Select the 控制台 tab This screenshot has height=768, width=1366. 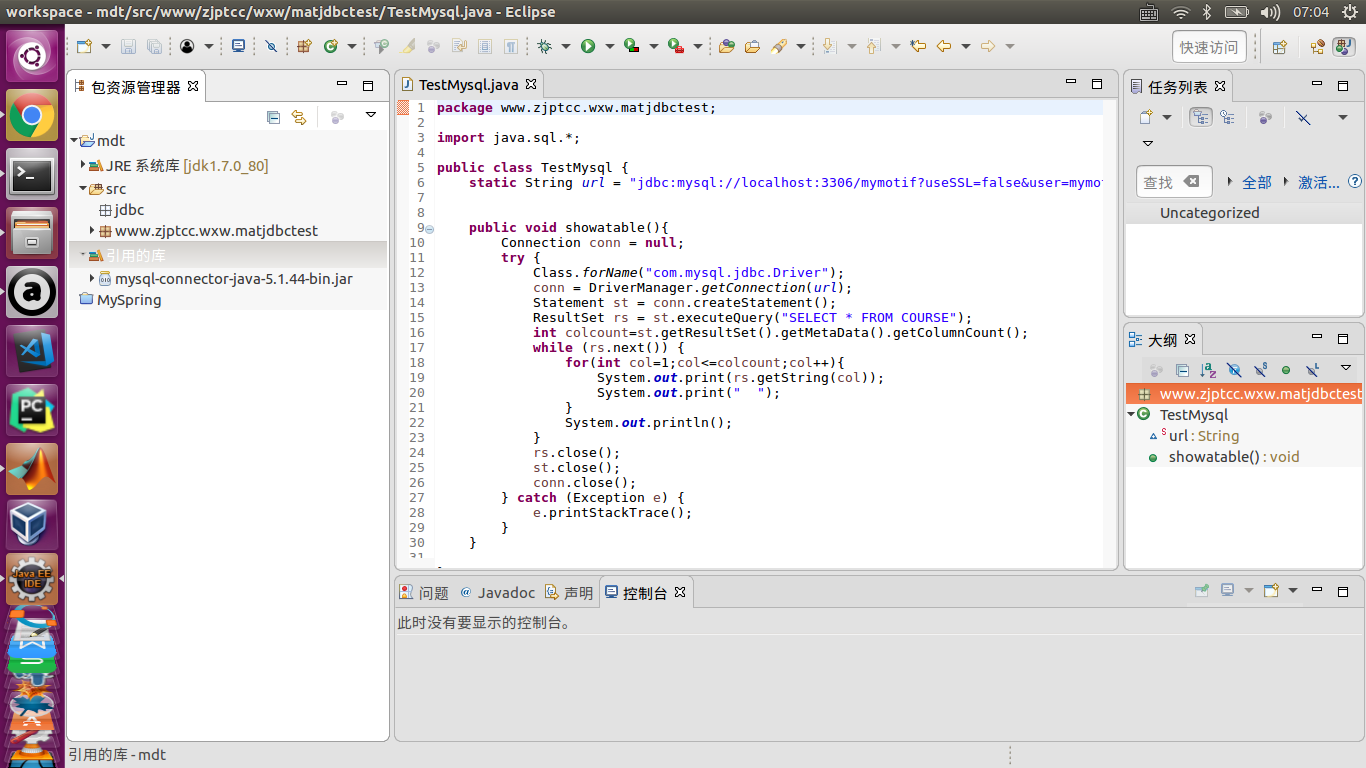click(x=645, y=592)
